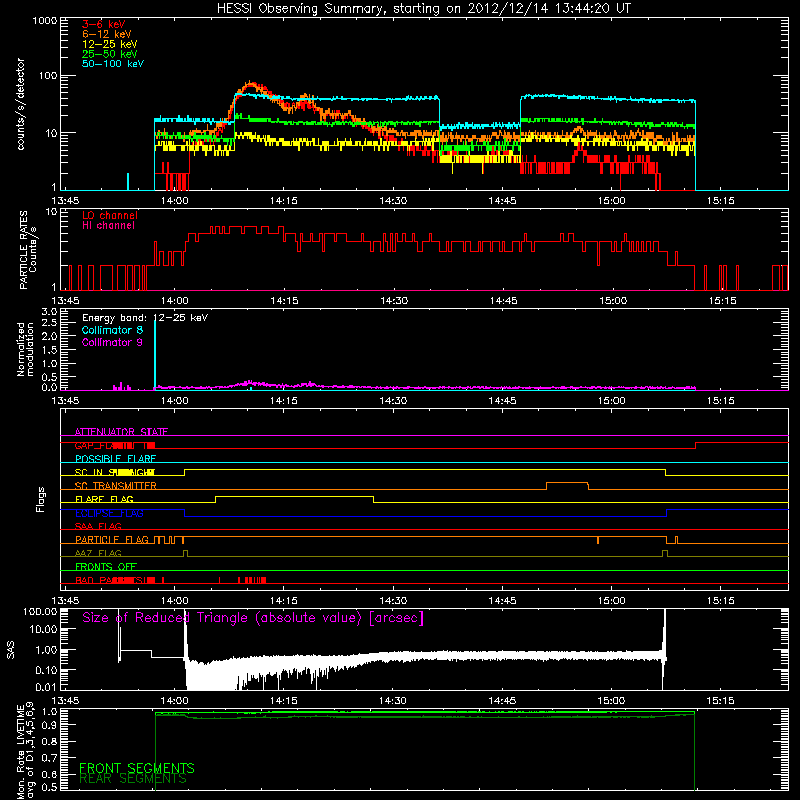Click the "0.7" tick on livetime axis
Image resolution: width=800 pixels, height=800 pixels.
[x=49, y=758]
